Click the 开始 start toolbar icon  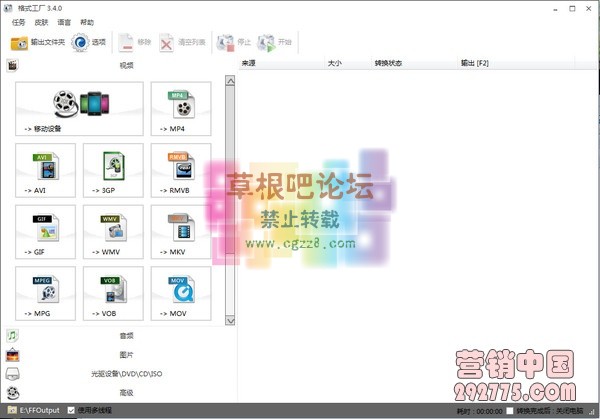[x=266, y=43]
